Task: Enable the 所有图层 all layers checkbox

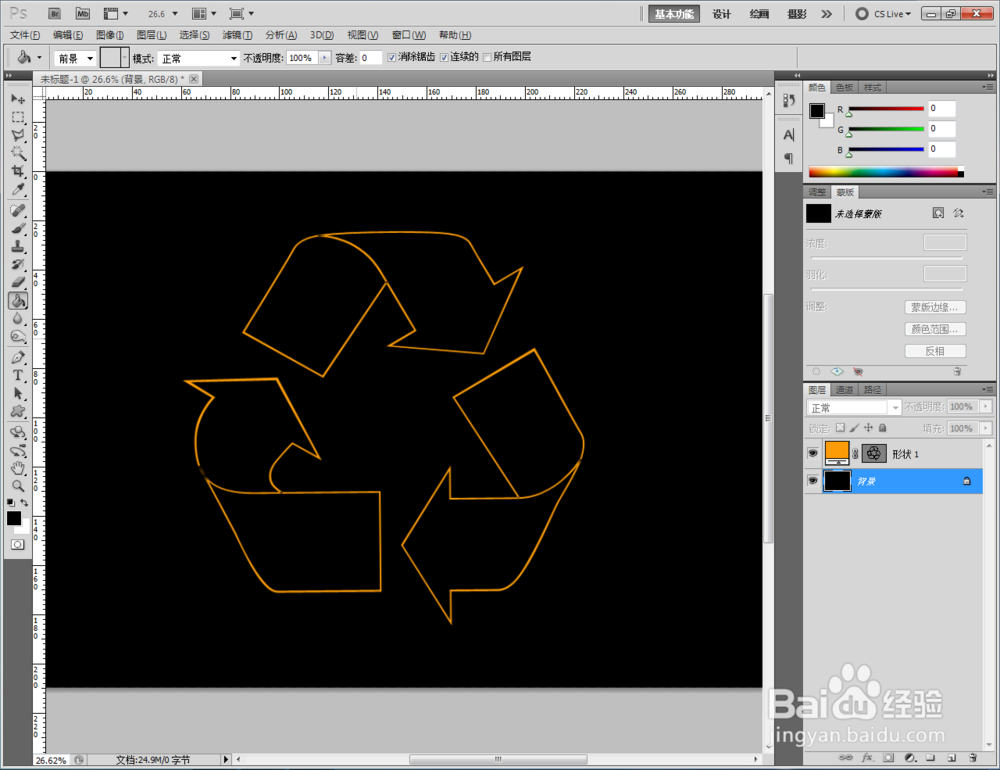Action: 487,57
